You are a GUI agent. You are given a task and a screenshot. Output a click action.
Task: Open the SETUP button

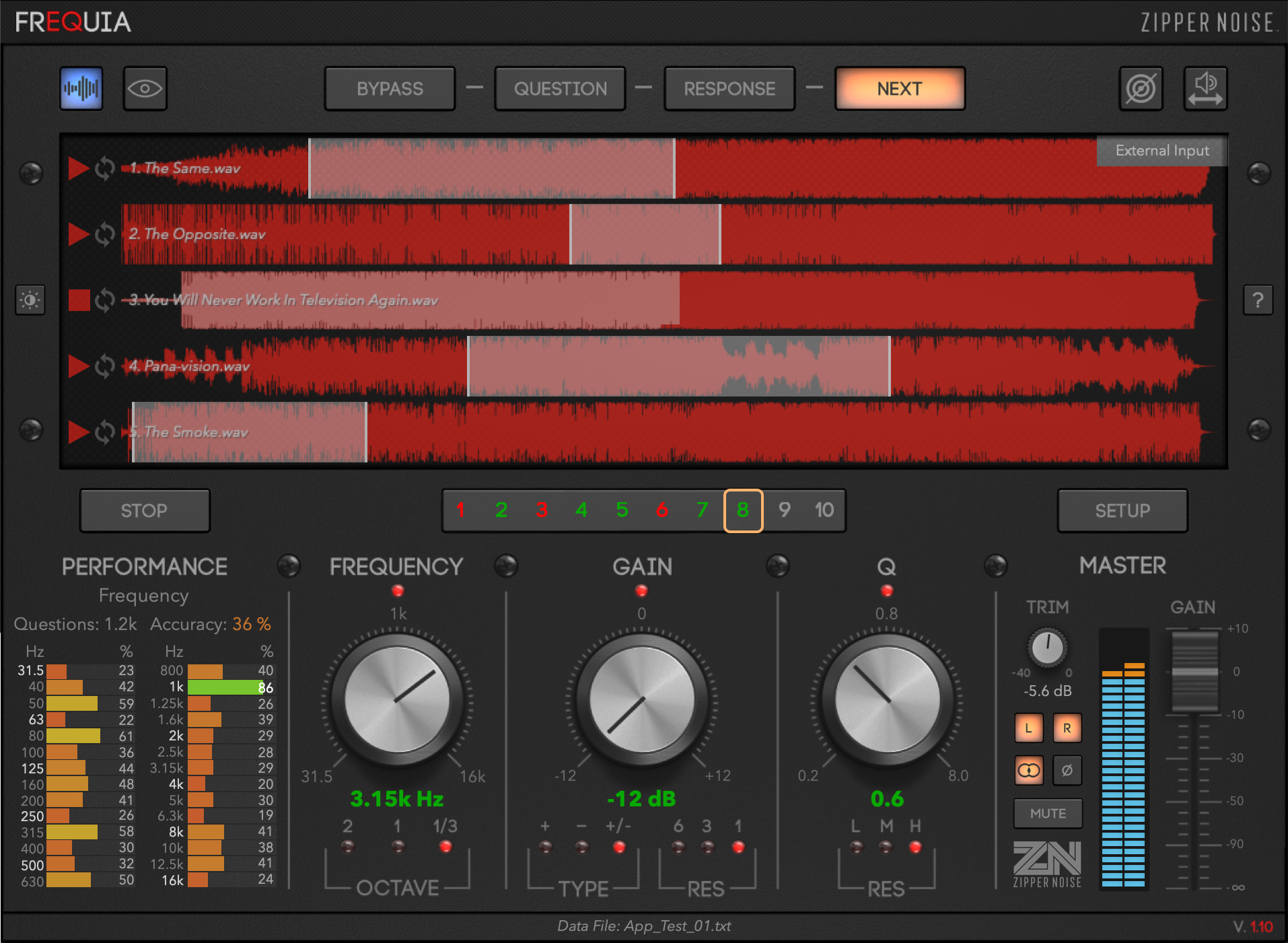pos(1122,511)
